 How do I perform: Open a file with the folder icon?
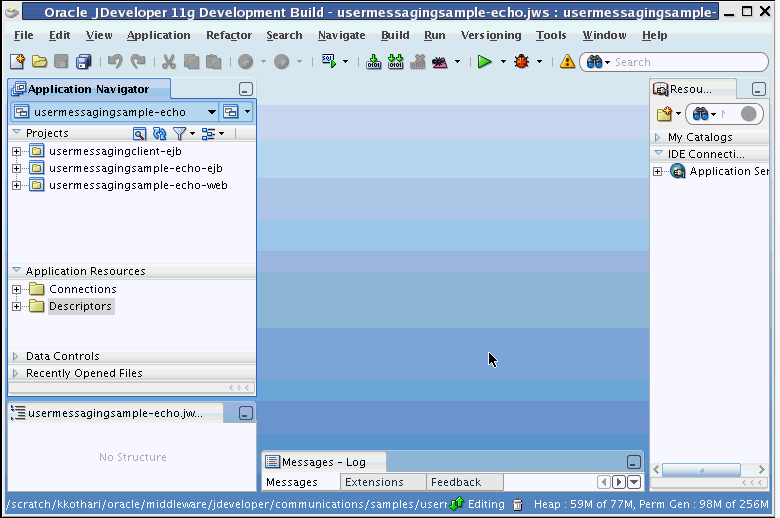pos(39,62)
